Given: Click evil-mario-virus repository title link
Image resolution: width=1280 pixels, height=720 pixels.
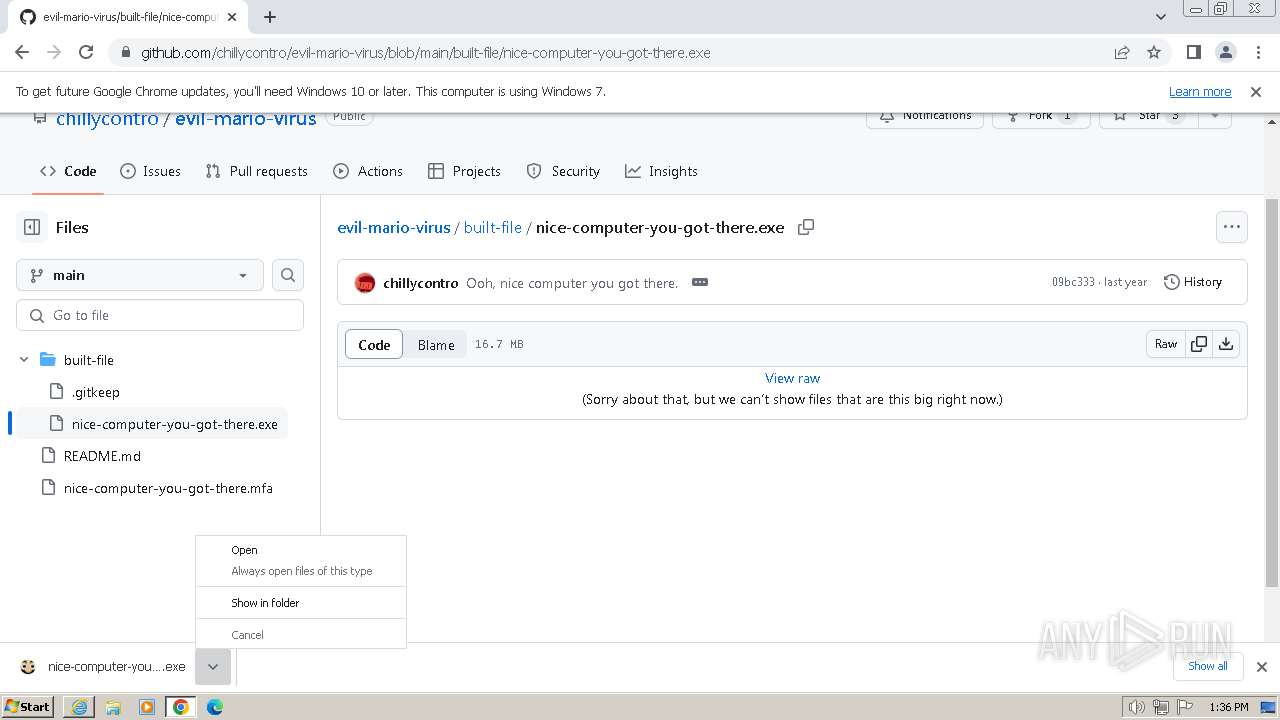Looking at the screenshot, I should pos(245,118).
